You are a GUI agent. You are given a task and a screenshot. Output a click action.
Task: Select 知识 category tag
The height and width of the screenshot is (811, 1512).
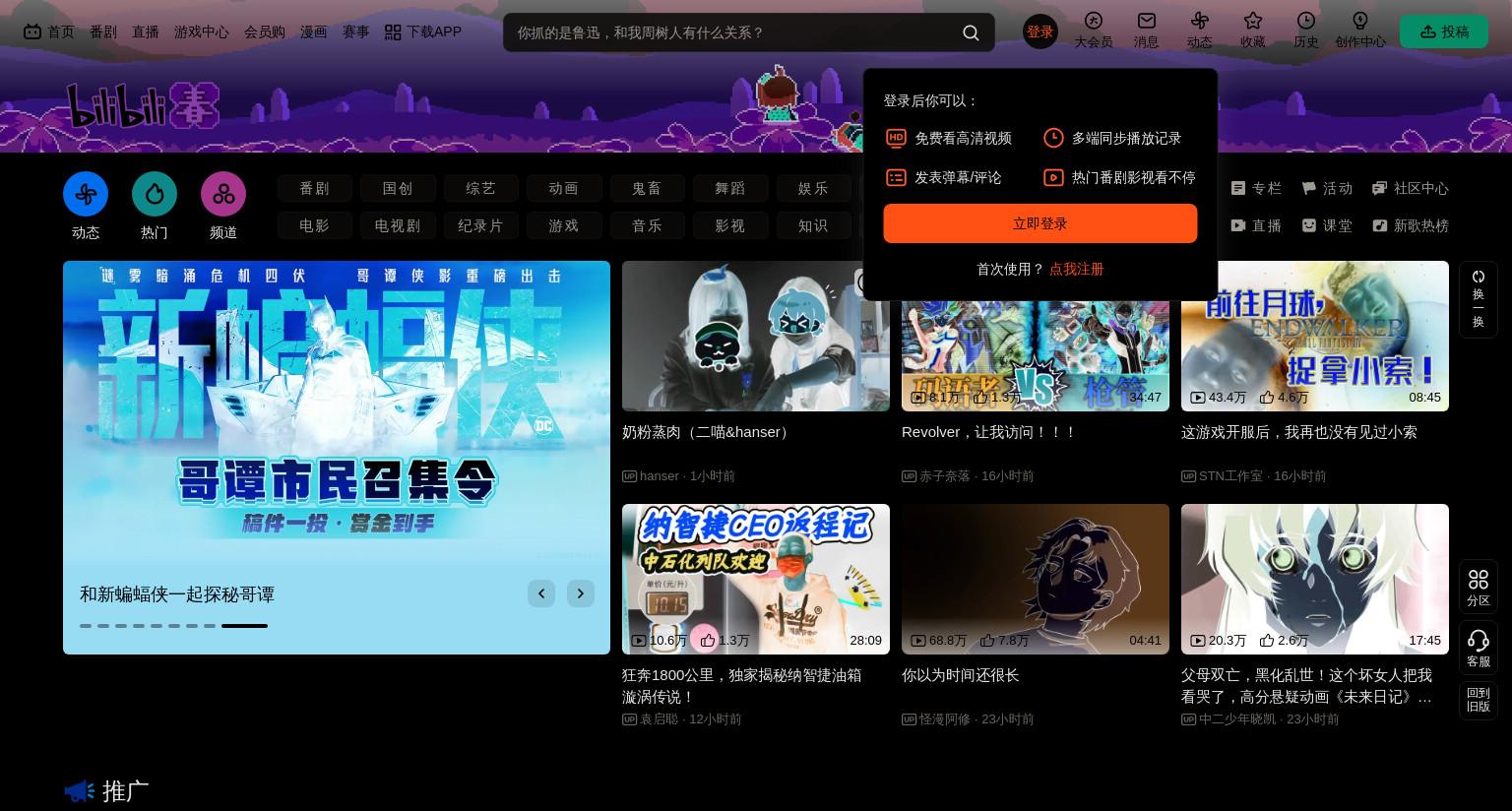click(813, 225)
